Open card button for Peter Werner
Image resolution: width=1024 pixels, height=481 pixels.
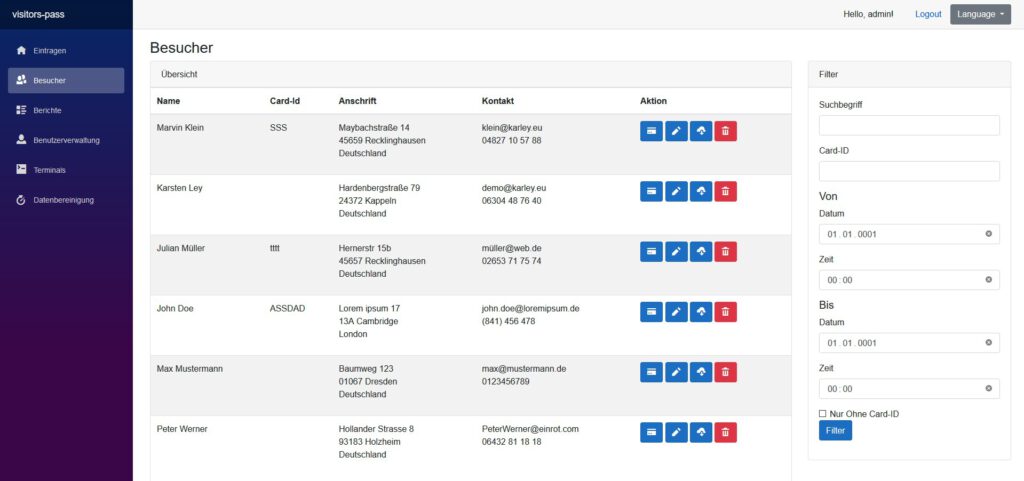[x=651, y=432]
